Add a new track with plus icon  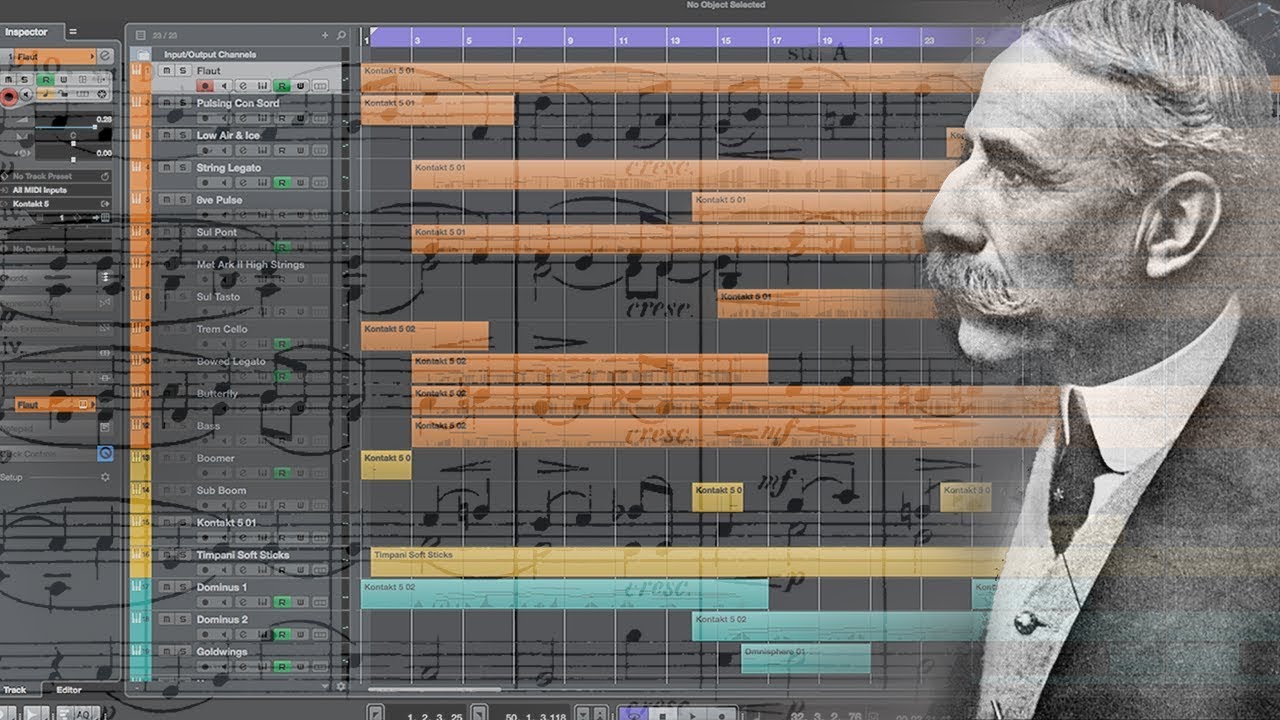324,35
